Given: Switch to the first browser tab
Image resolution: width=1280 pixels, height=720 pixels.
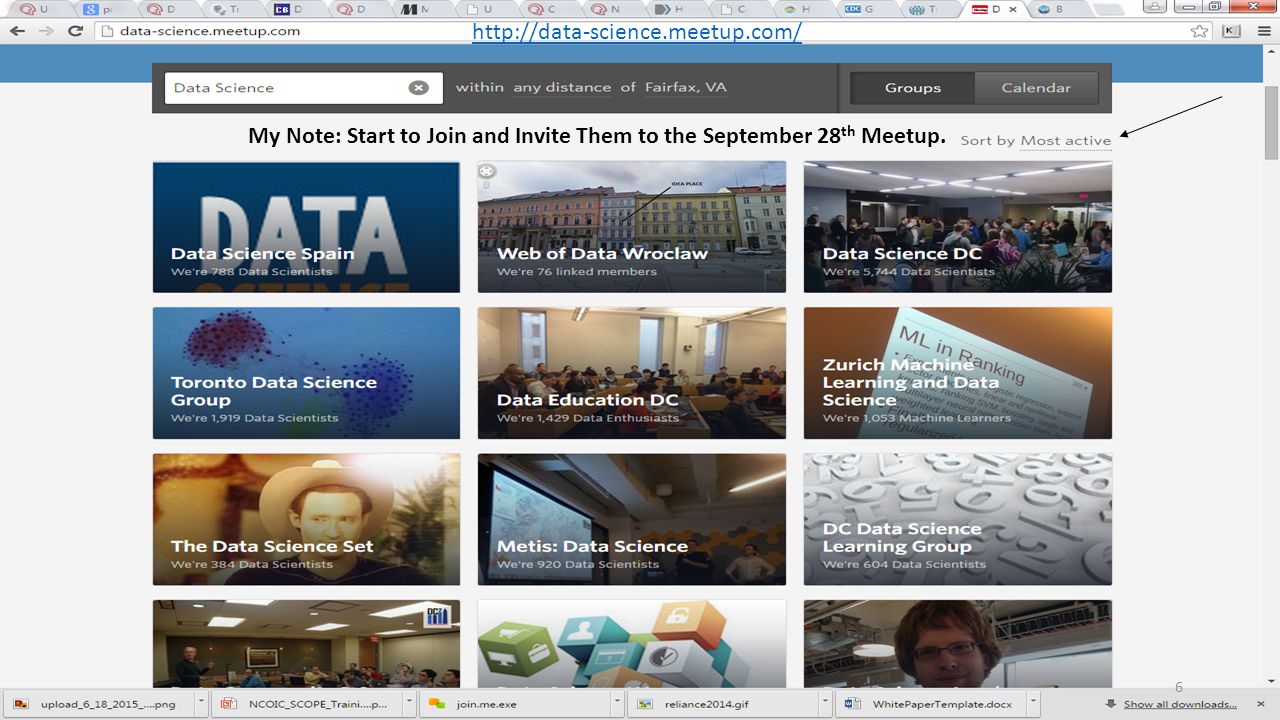Looking at the screenshot, I should coord(36,9).
